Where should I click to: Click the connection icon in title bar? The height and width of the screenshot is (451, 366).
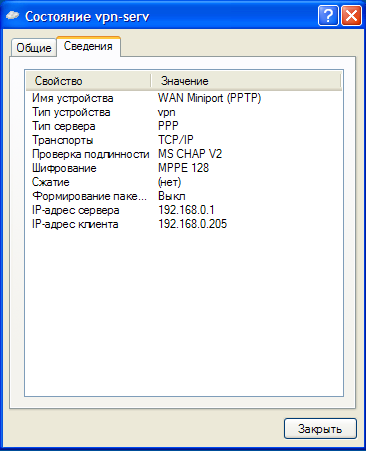(12, 16)
